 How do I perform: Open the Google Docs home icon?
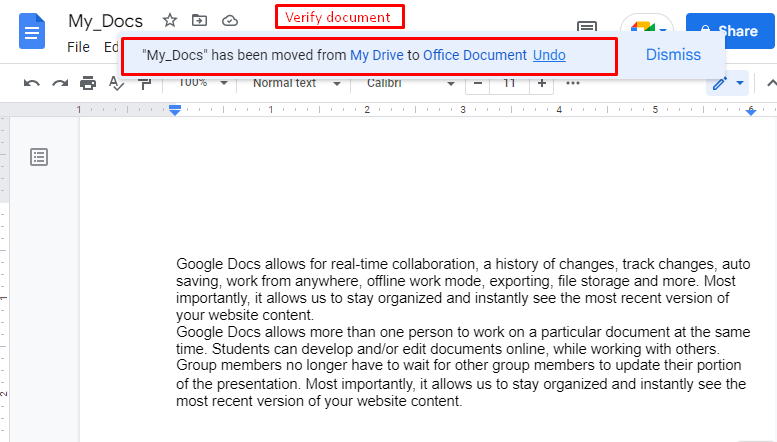(32, 32)
